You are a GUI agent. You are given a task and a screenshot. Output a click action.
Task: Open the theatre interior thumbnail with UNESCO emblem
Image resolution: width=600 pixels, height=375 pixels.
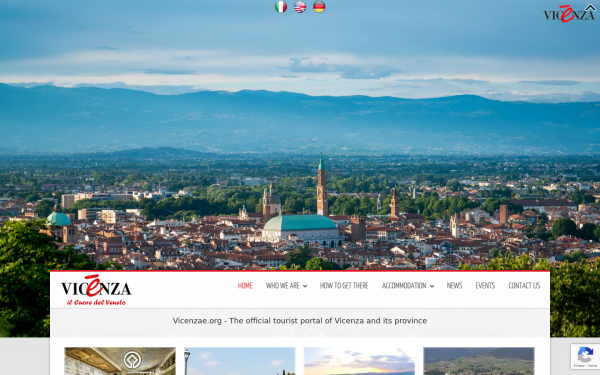click(120, 361)
